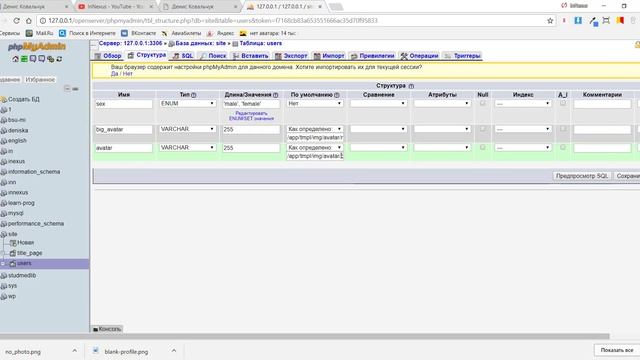Enable A_I checkbox for sex column

pyautogui.click(x=563, y=103)
